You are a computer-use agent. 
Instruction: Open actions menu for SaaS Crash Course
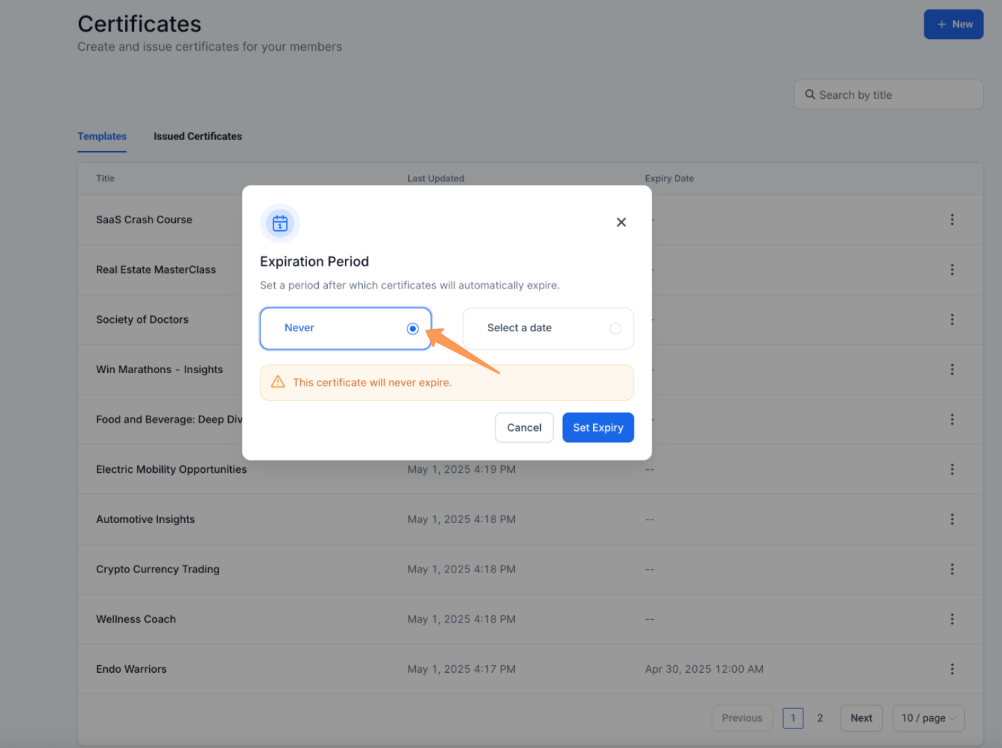click(x=952, y=220)
